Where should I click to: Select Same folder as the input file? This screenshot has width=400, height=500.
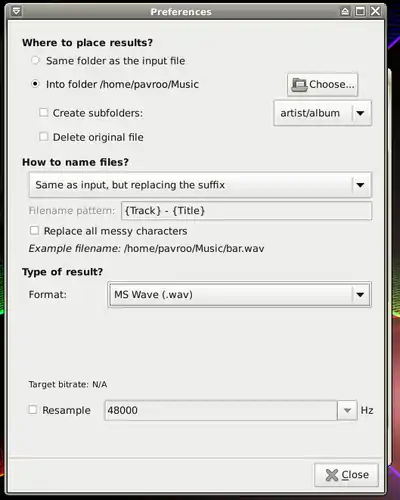click(35, 61)
